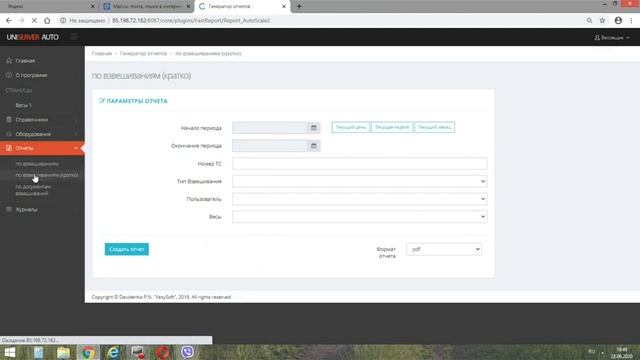Screen dimensions: 640x360
Task: Open Internet Explorer from the taskbar
Action: [113, 352]
